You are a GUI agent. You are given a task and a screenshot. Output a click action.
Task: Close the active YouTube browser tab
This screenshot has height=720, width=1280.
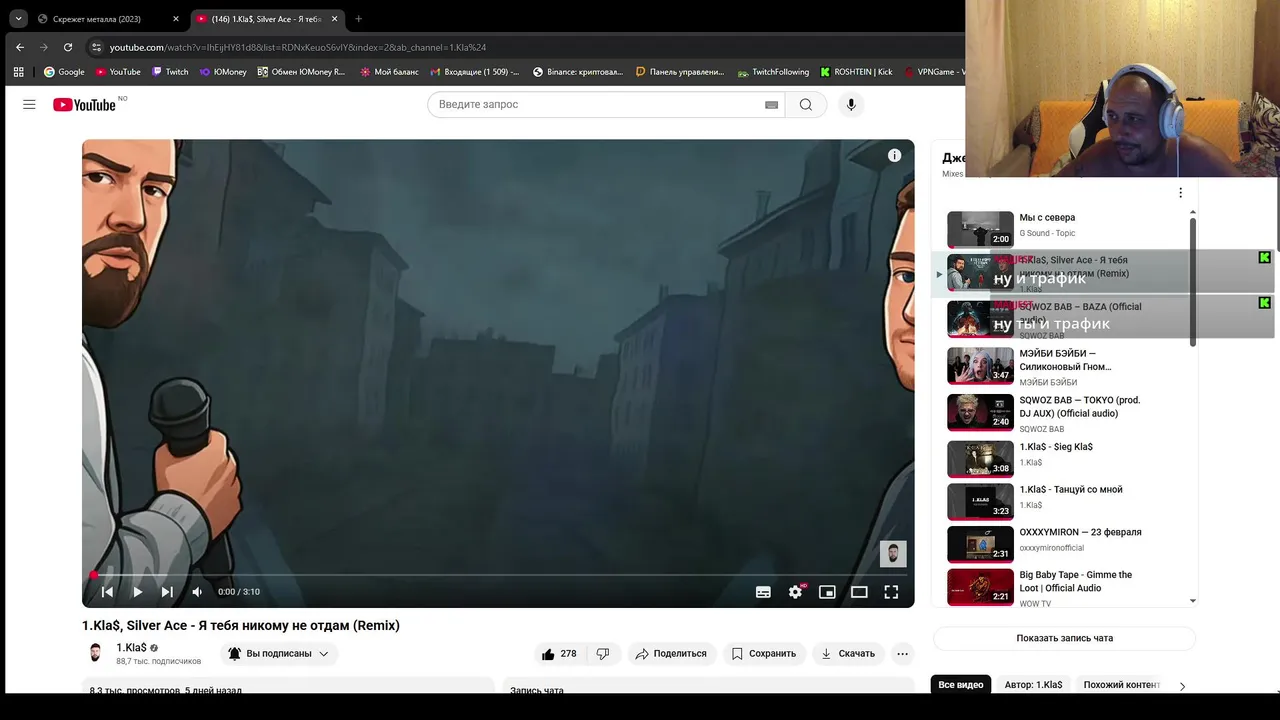[335, 19]
